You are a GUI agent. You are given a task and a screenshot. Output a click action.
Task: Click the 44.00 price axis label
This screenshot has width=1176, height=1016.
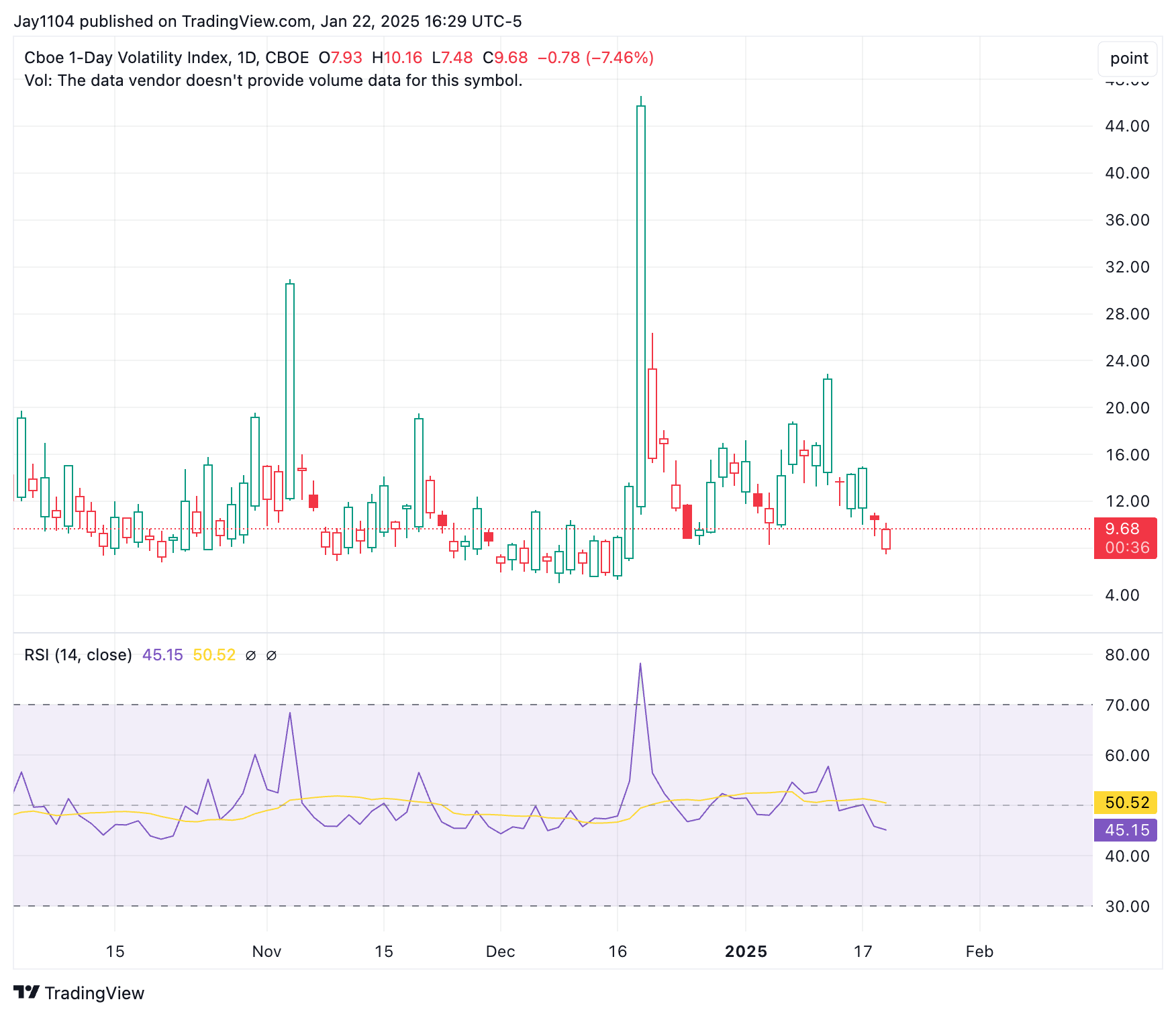[x=1127, y=126]
